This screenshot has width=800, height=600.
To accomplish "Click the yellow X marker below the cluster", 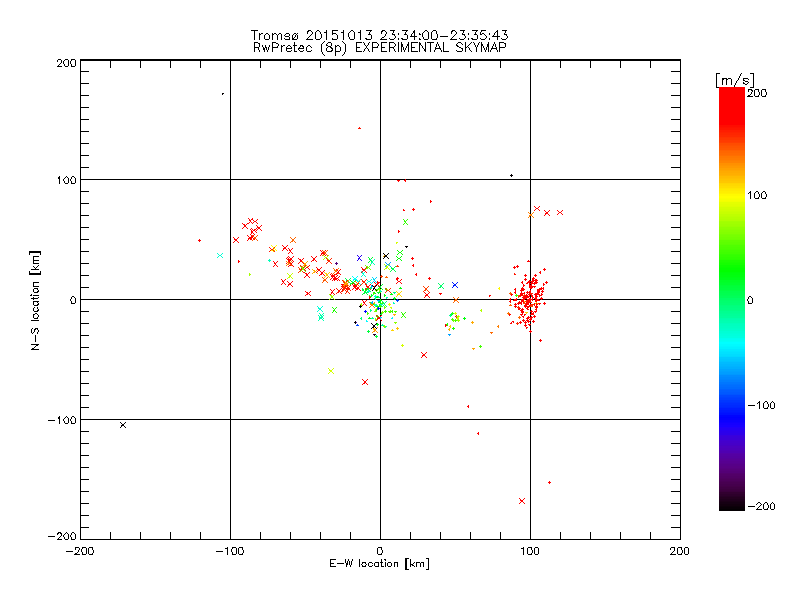I will [x=331, y=371].
